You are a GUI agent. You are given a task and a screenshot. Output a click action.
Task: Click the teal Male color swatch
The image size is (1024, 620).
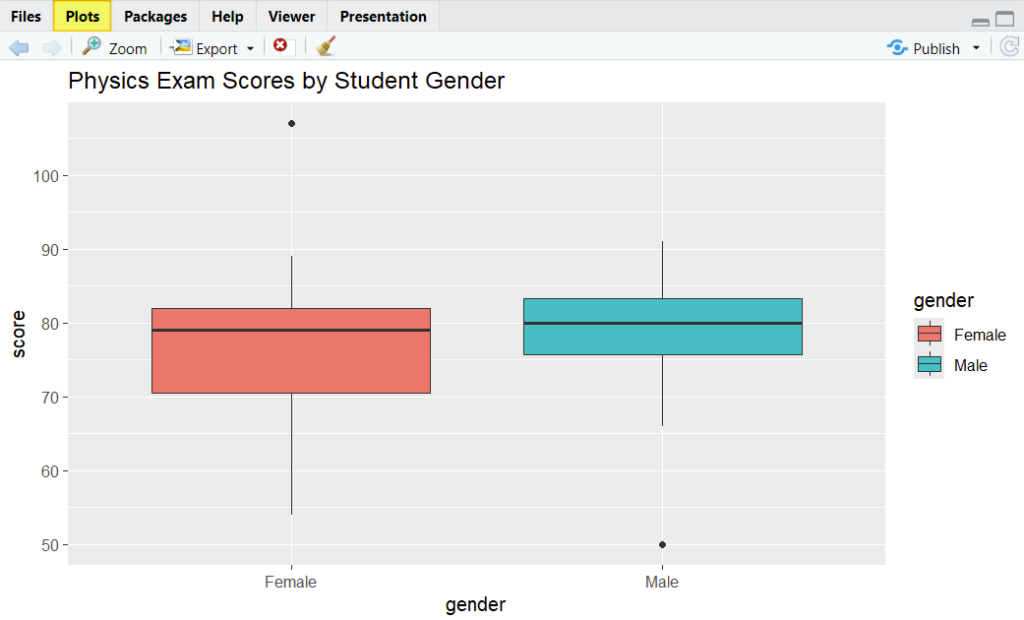click(927, 365)
